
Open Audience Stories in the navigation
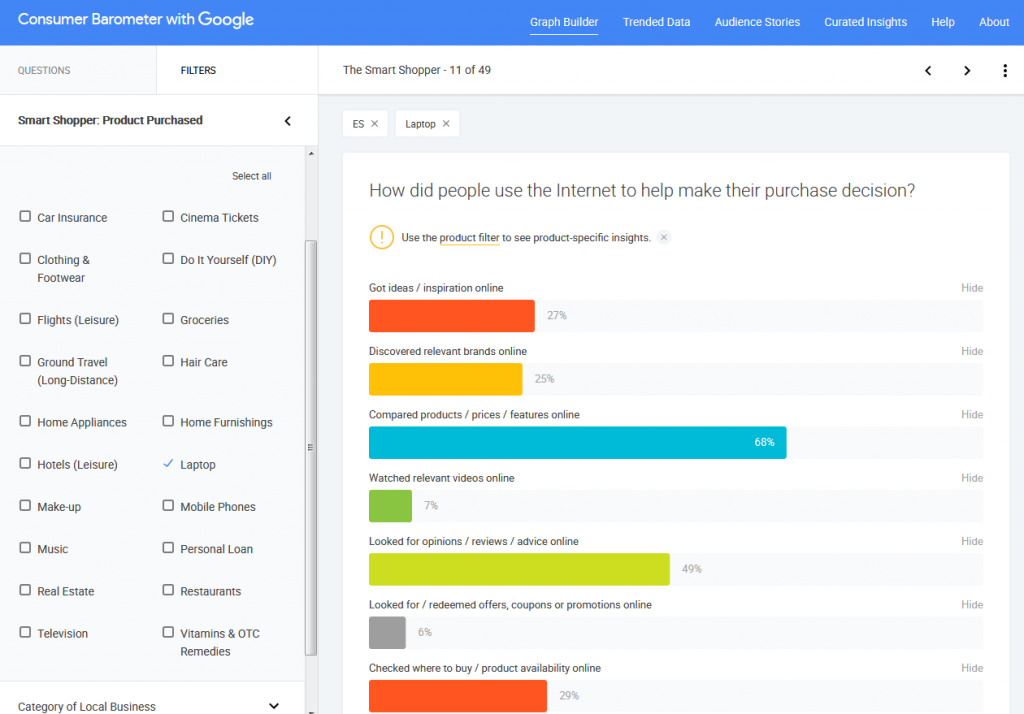757,22
